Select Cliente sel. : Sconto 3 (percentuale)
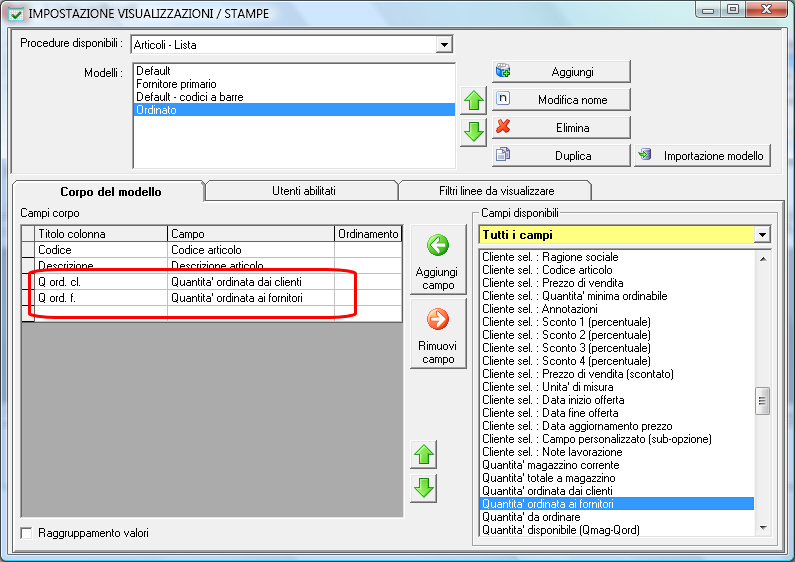The image size is (795, 562). (617, 348)
